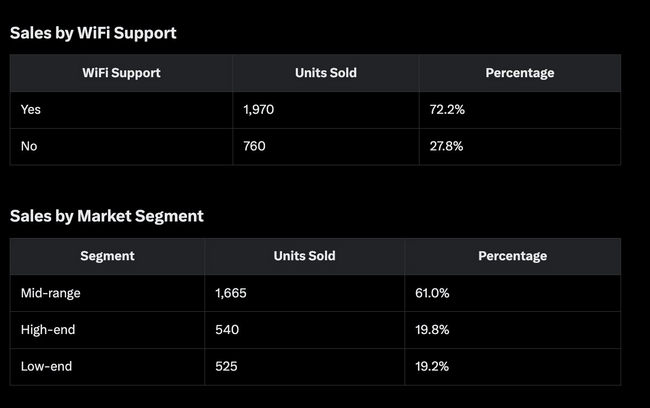Click Percentage header in Segment table
This screenshot has height=408, width=650.
pos(512,256)
